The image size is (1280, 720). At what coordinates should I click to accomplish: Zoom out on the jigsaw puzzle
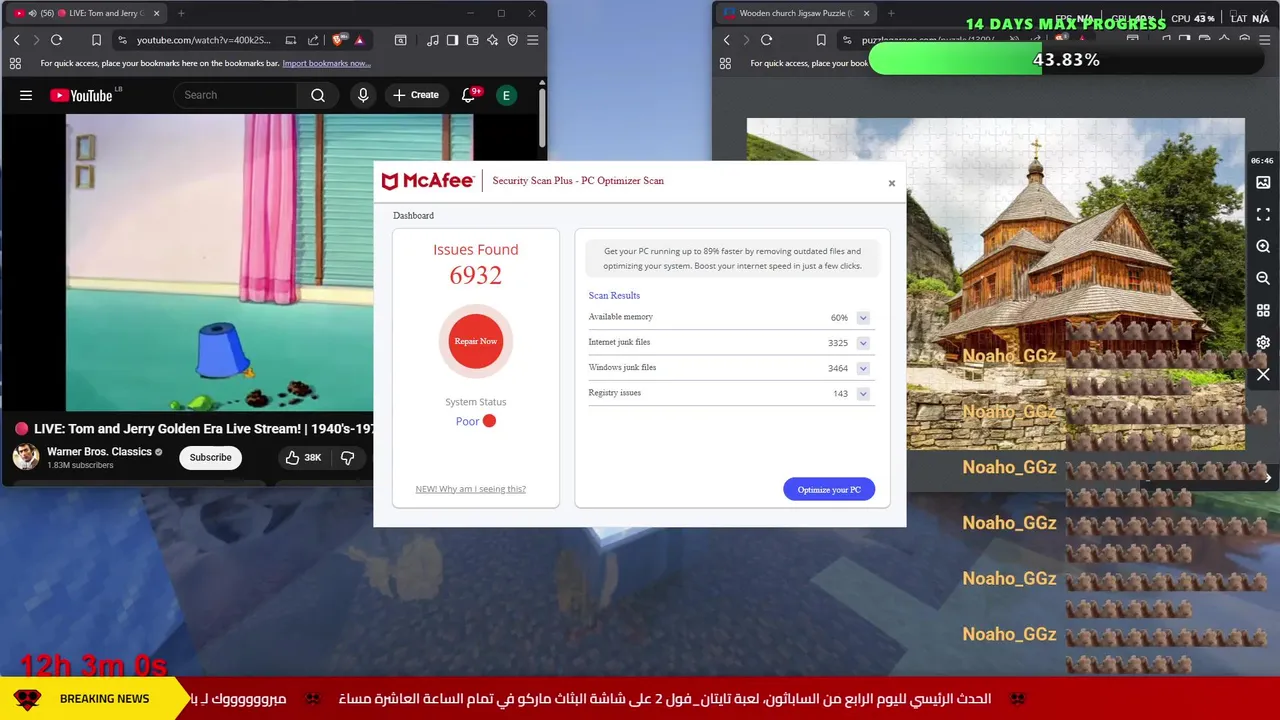click(1263, 279)
